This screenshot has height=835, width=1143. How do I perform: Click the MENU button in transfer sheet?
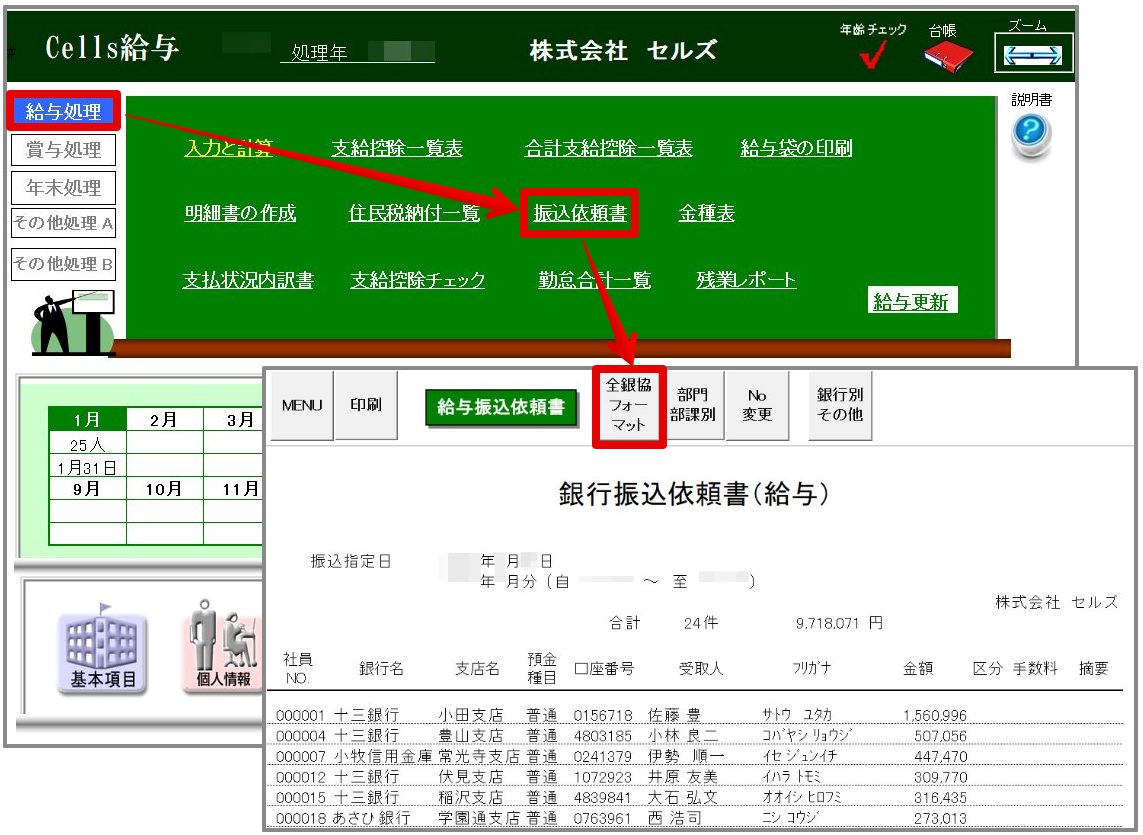(x=301, y=406)
